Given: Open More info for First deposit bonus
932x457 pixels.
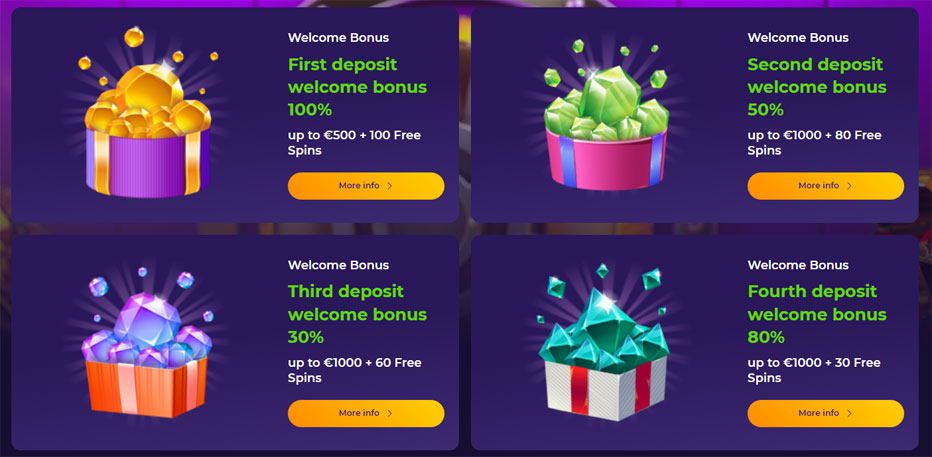Looking at the screenshot, I should 366,186.
